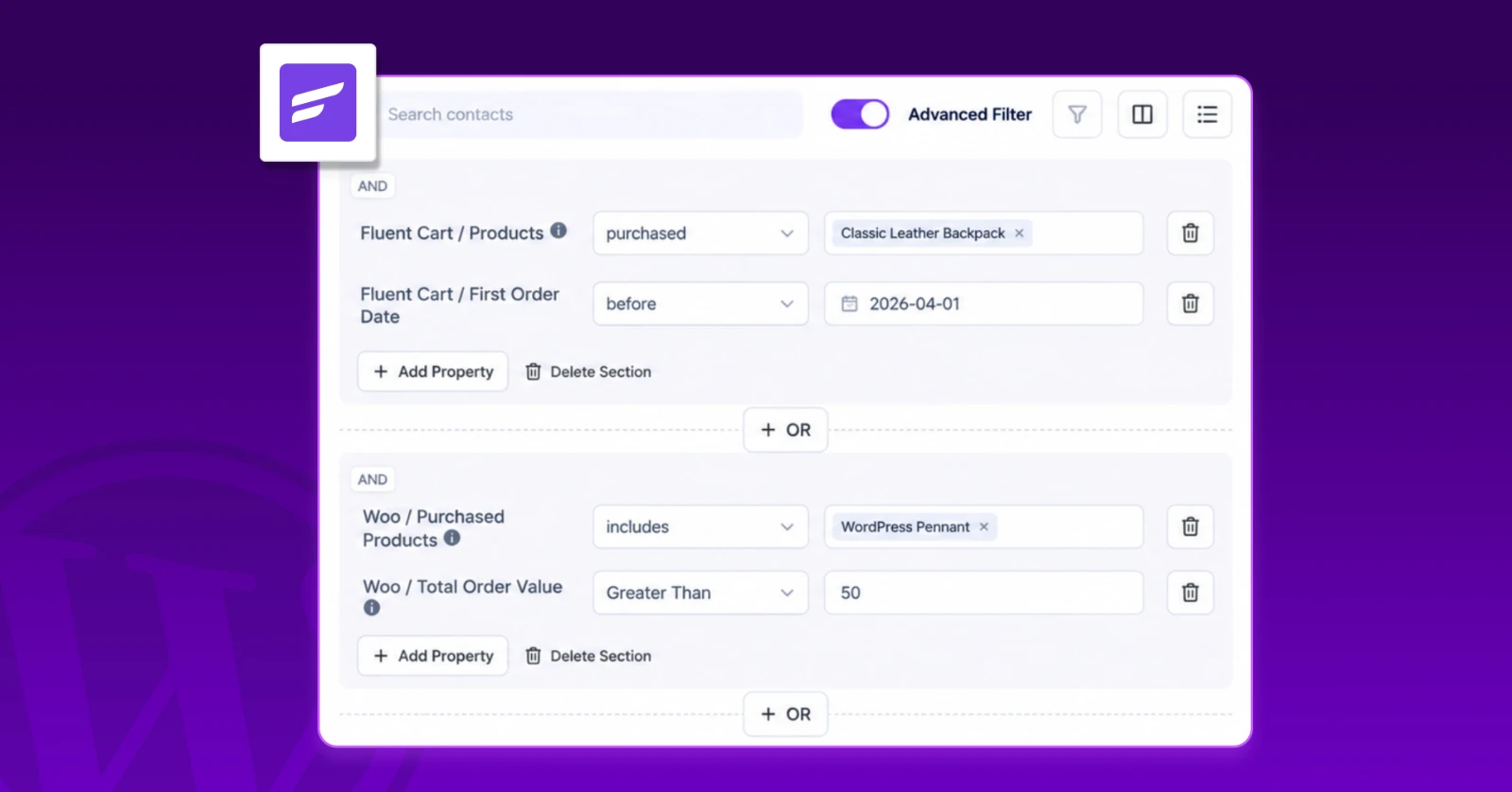Click the 'Woo / Total Order Value' label

462,587
